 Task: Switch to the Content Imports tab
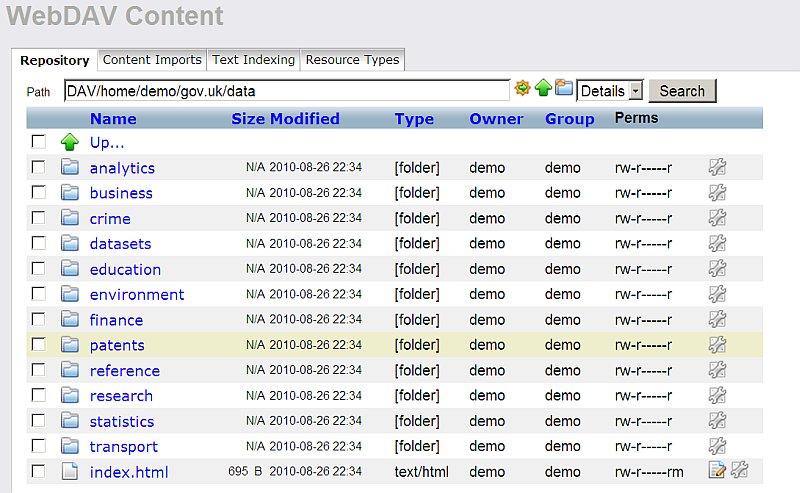pyautogui.click(x=152, y=60)
